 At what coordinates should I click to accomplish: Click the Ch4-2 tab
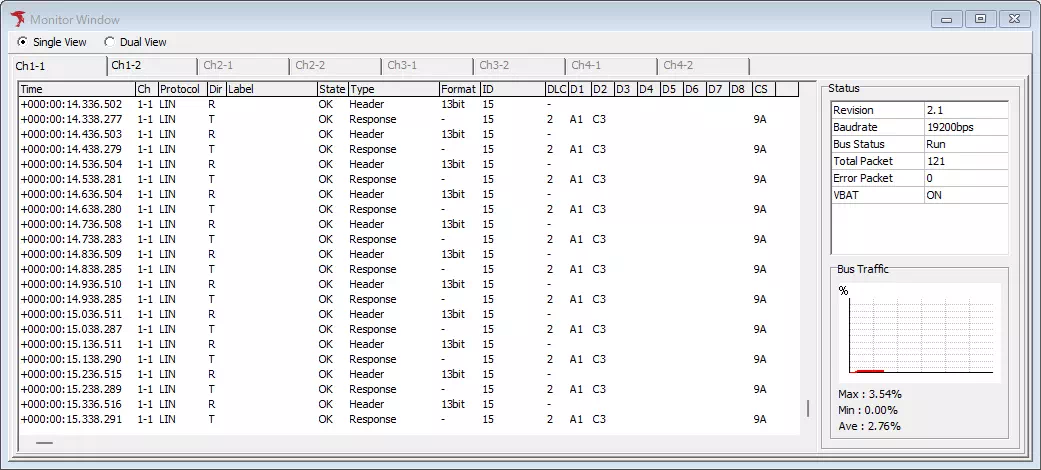coord(678,66)
